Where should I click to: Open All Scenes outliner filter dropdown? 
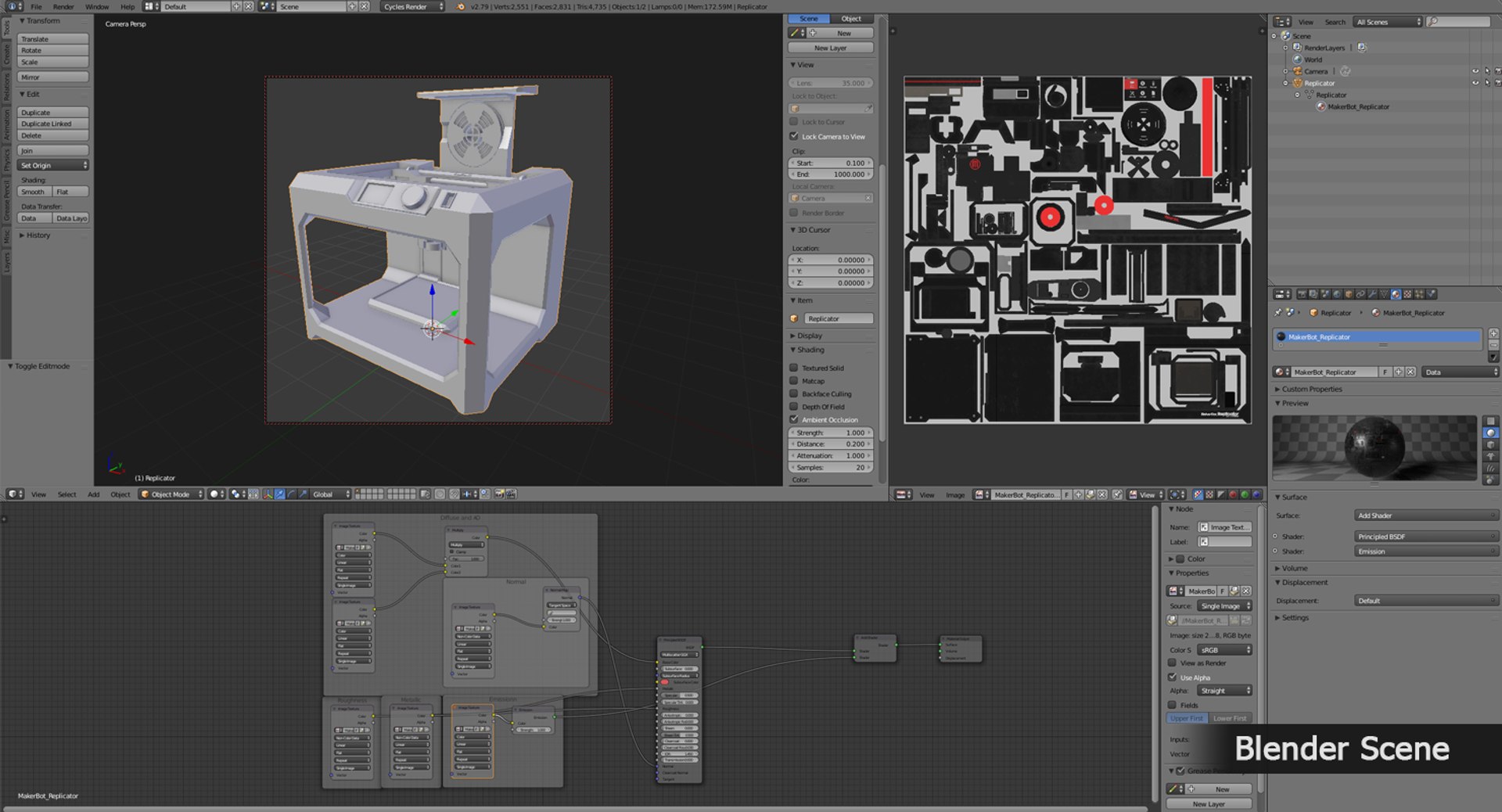point(1388,22)
